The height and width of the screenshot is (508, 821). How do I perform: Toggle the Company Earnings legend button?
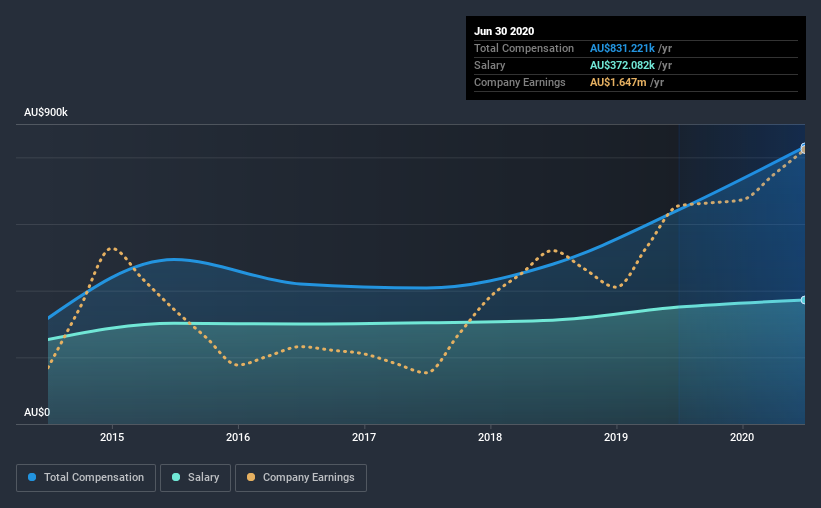pos(301,478)
